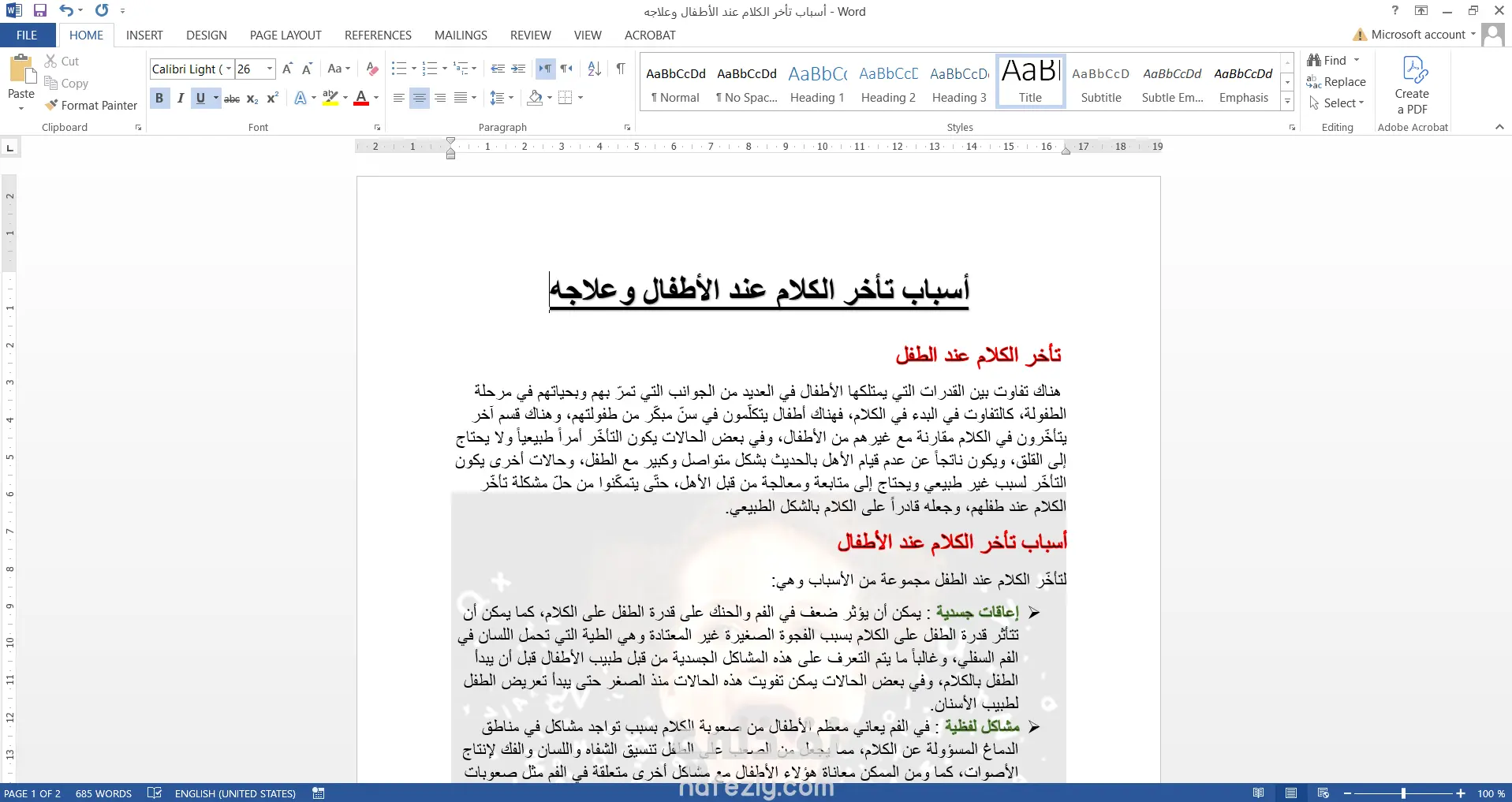Switch to the REFERENCES tab
Screen dimensions: 1512x802
(378, 35)
